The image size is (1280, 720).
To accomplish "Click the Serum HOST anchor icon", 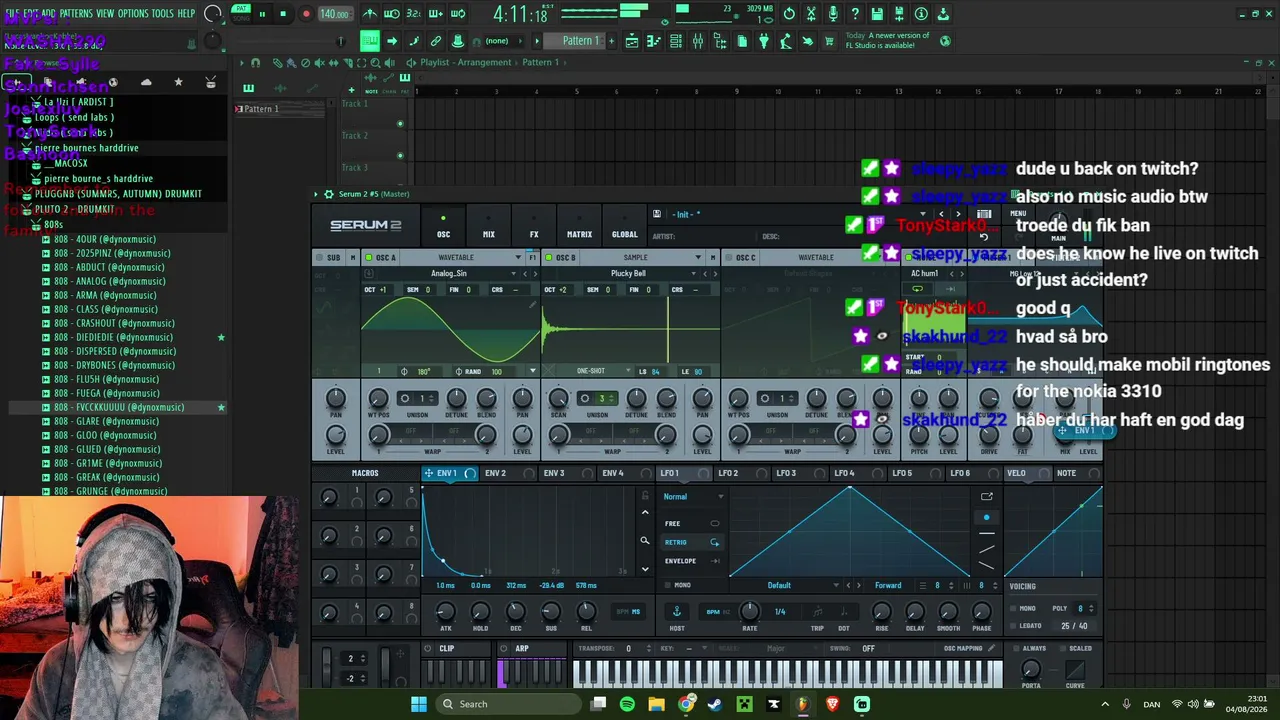I will (676, 611).
